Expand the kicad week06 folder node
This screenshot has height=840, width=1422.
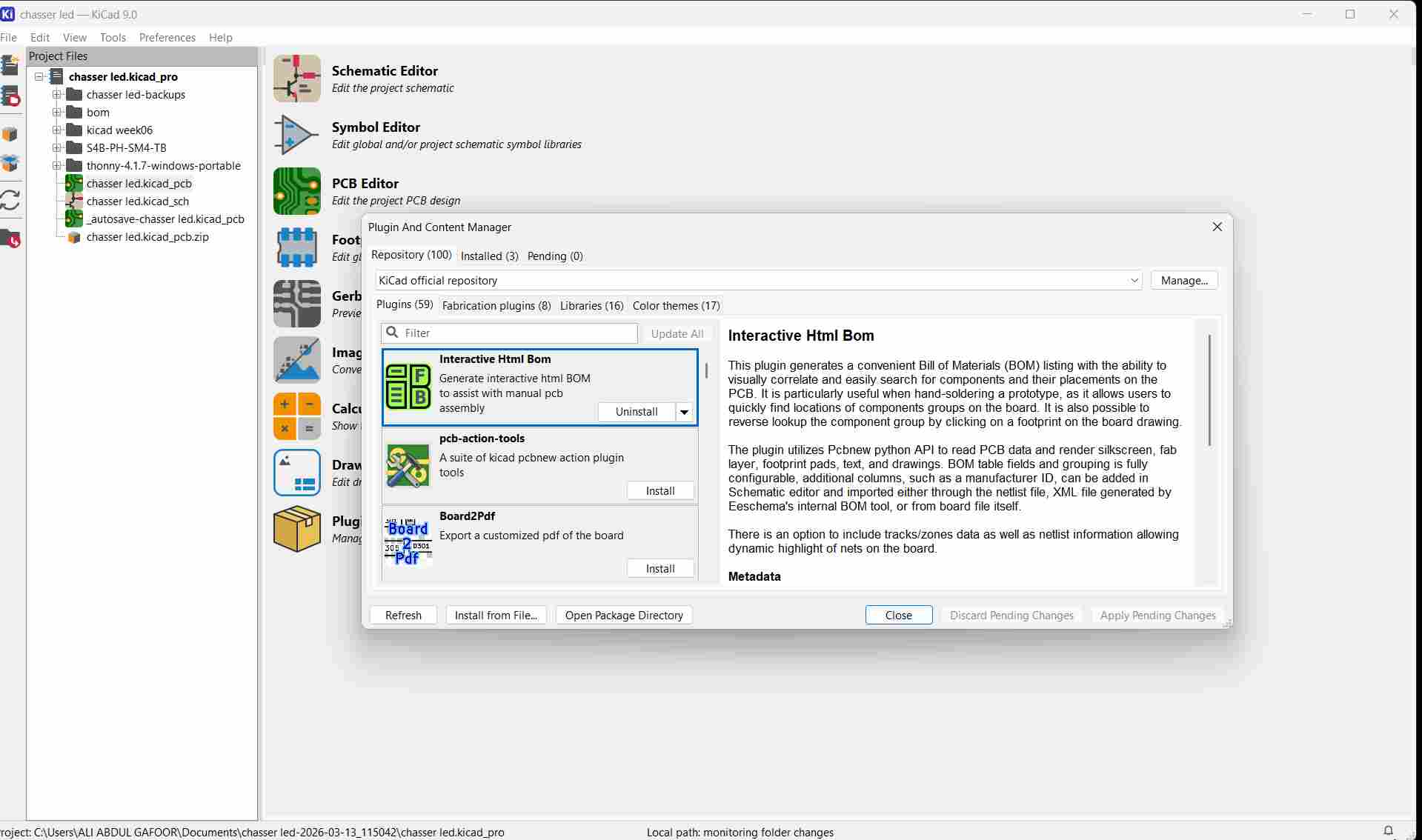click(57, 130)
